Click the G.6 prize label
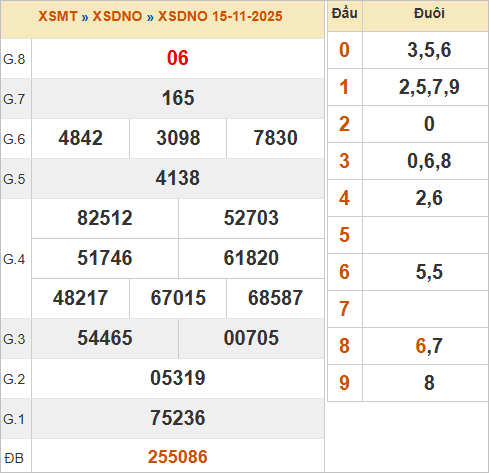Screen dimensions: 489x473 (x=14, y=139)
